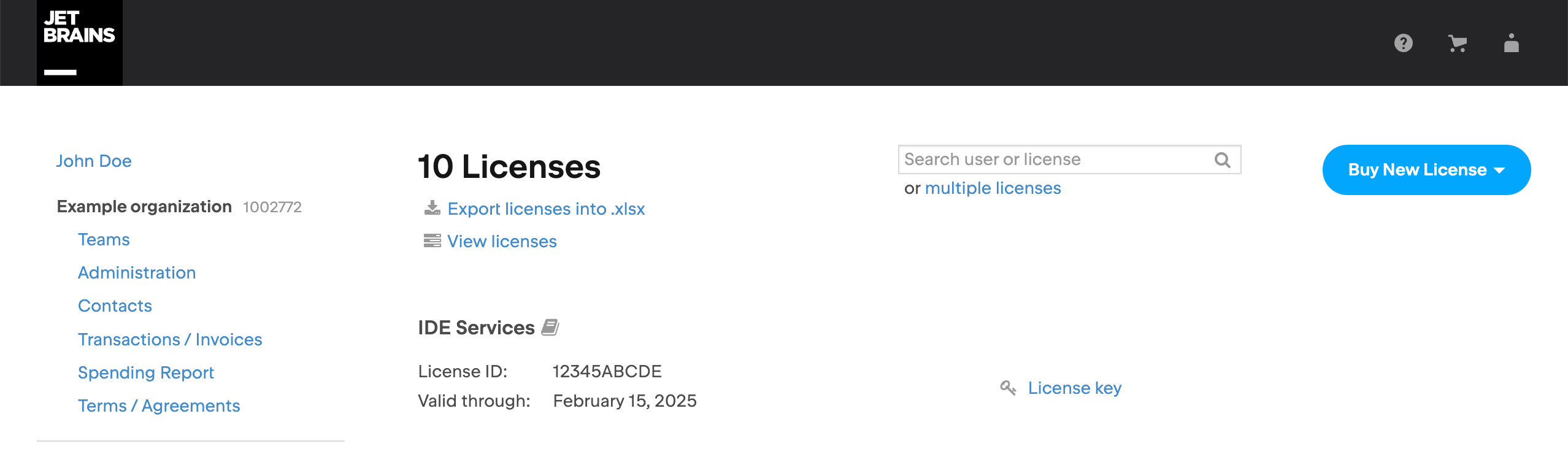Image resolution: width=1568 pixels, height=465 pixels.
Task: Open the shopping cart icon
Action: pos(1458,43)
